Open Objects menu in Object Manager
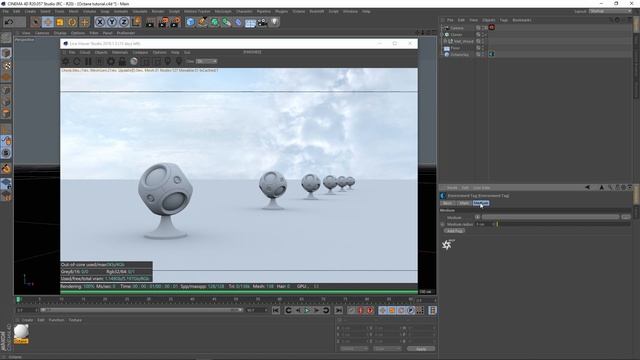The height and width of the screenshot is (360, 640). [x=489, y=20]
